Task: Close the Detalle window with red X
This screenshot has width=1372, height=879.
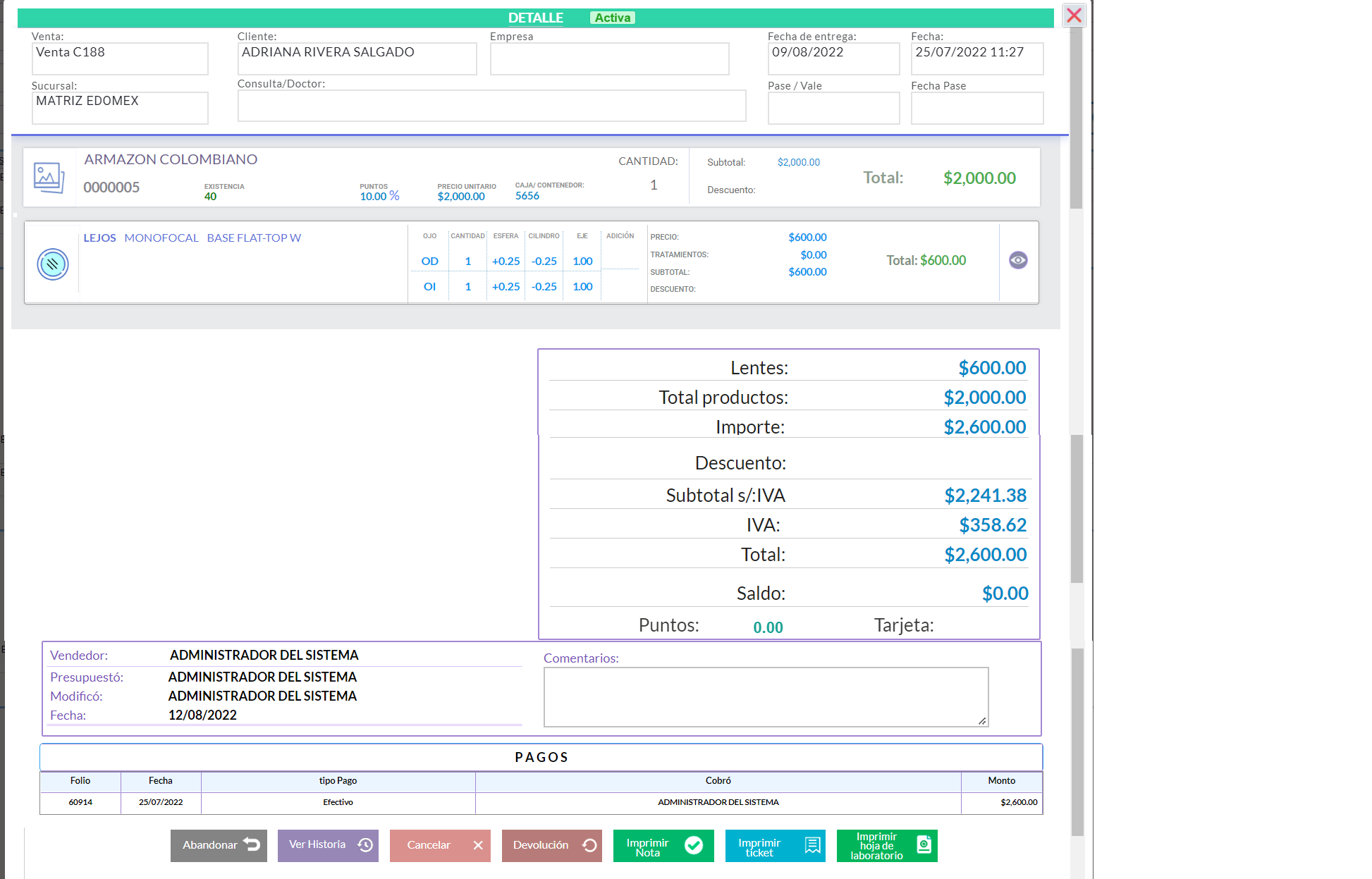Action: tap(1074, 15)
